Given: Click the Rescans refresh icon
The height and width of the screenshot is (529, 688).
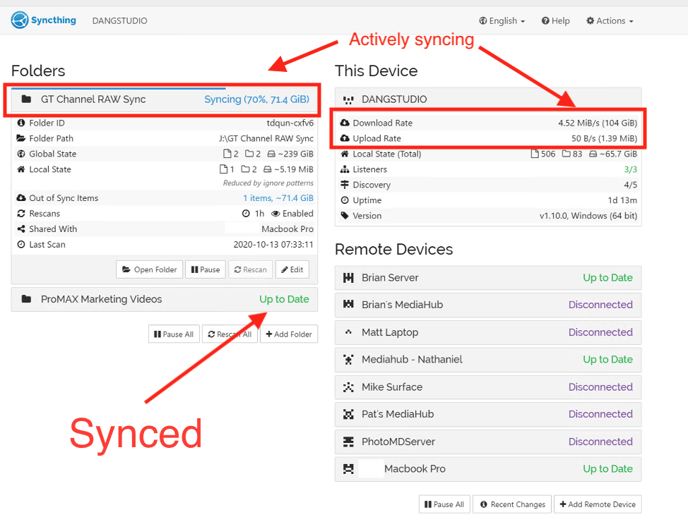Looking at the screenshot, I should 21,214.
